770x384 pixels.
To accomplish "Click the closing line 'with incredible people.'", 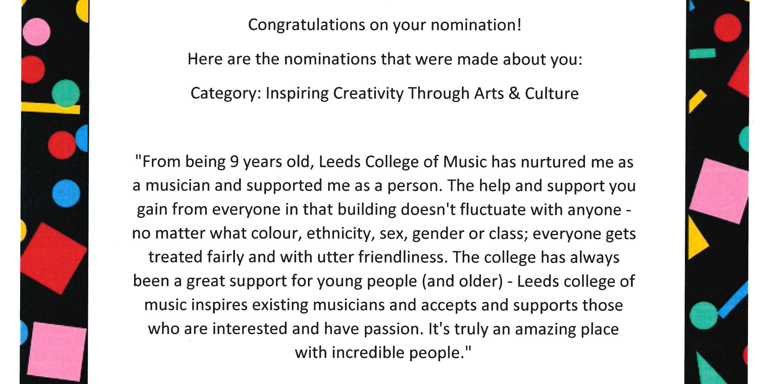I will coord(383,352).
